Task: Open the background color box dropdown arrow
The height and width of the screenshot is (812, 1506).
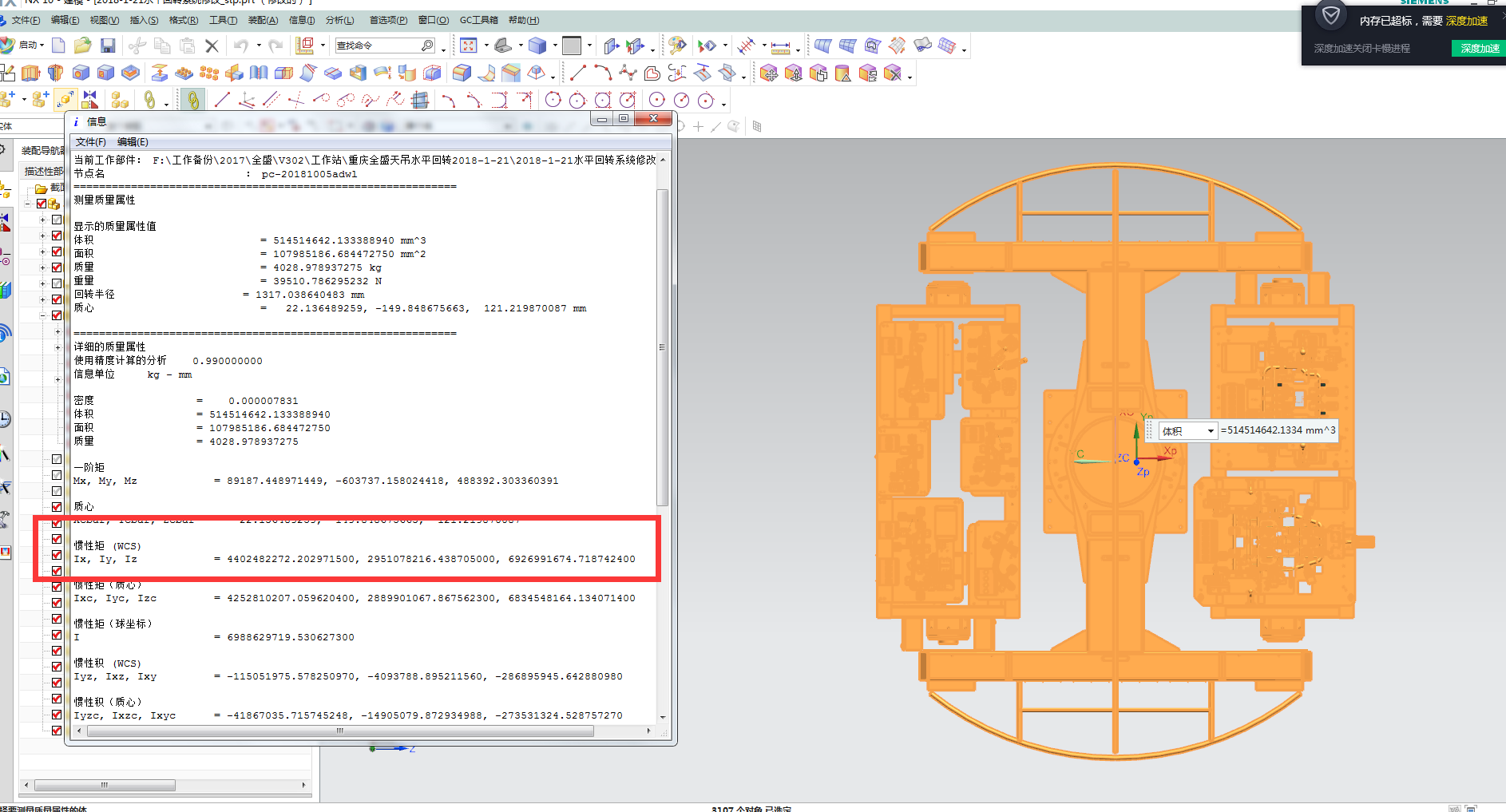Action: click(589, 46)
